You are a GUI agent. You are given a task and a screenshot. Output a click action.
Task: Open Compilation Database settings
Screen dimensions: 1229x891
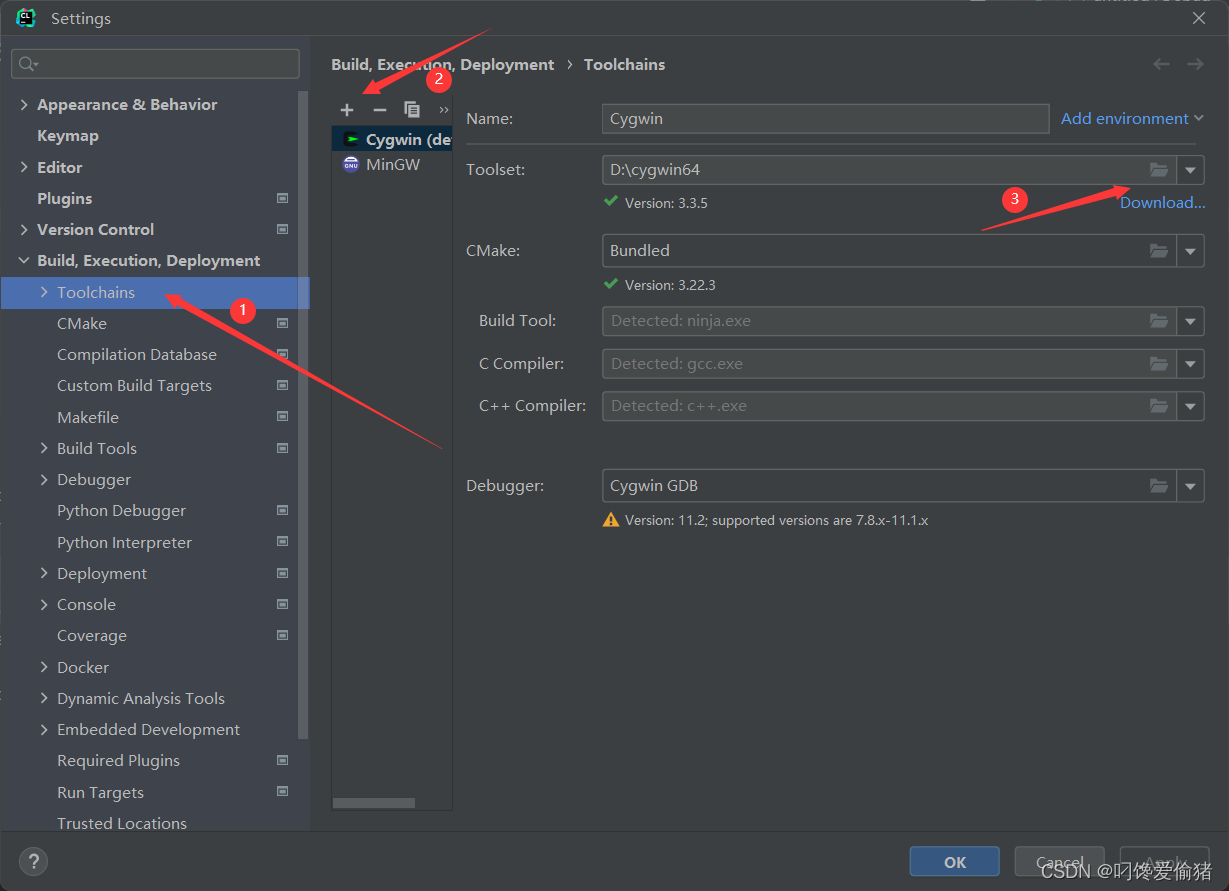pyautogui.click(x=137, y=354)
